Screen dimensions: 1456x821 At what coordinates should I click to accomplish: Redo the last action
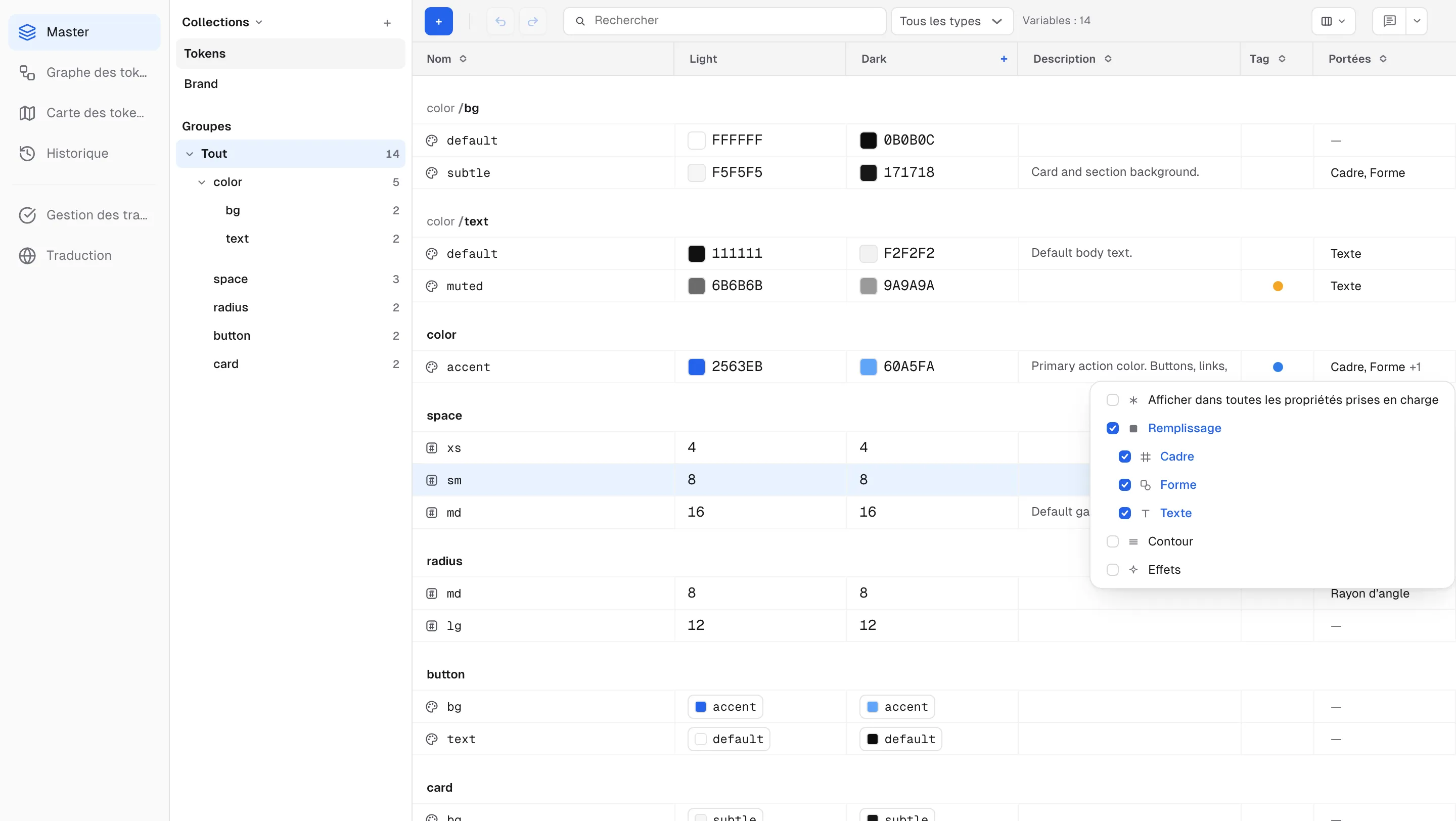pyautogui.click(x=532, y=21)
